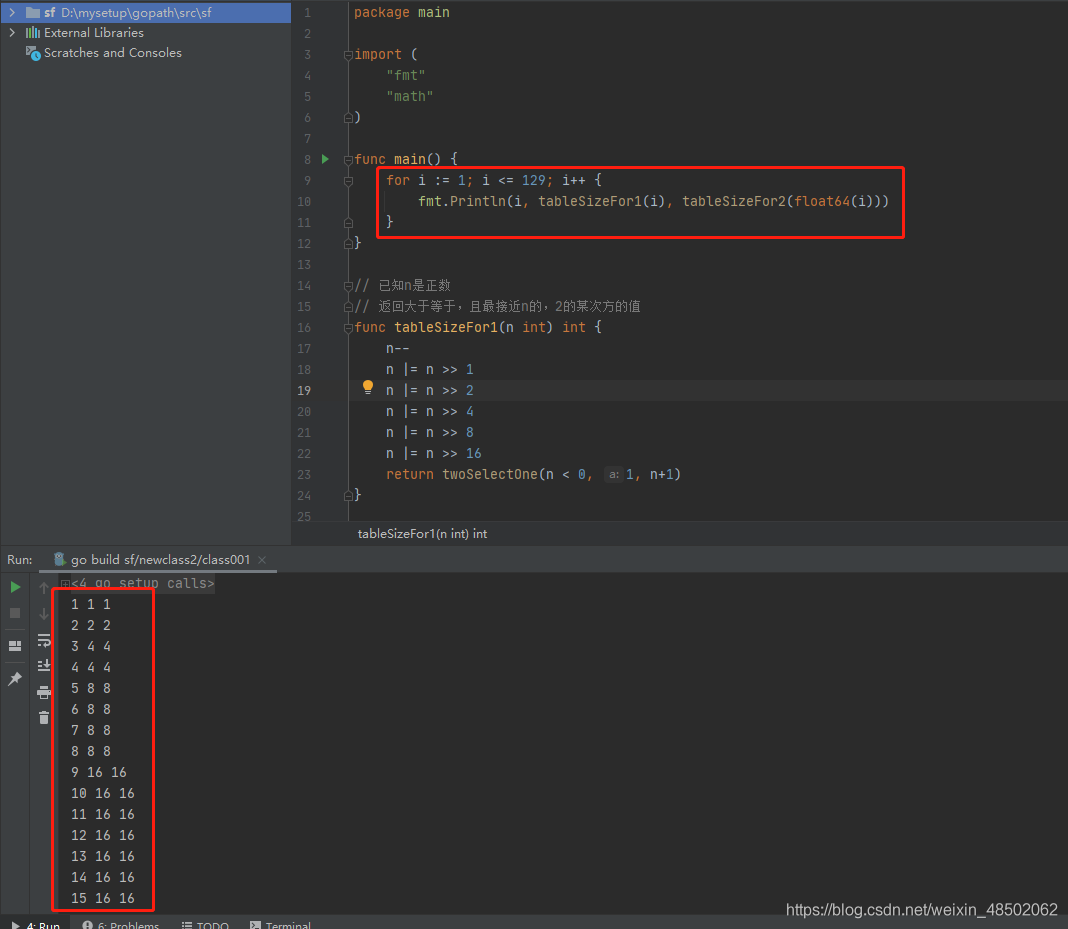The image size is (1068, 929).
Task: Collapse the import block fold marker
Action: coord(348,54)
